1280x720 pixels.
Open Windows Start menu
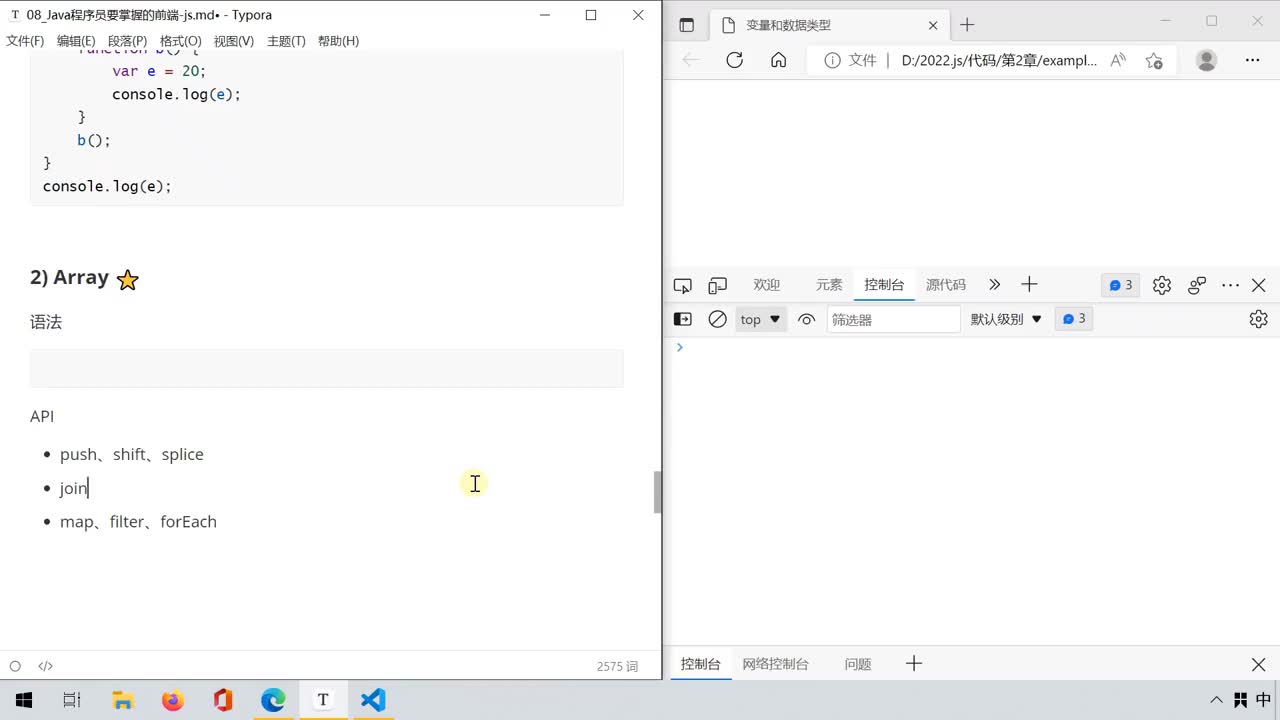coord(24,700)
